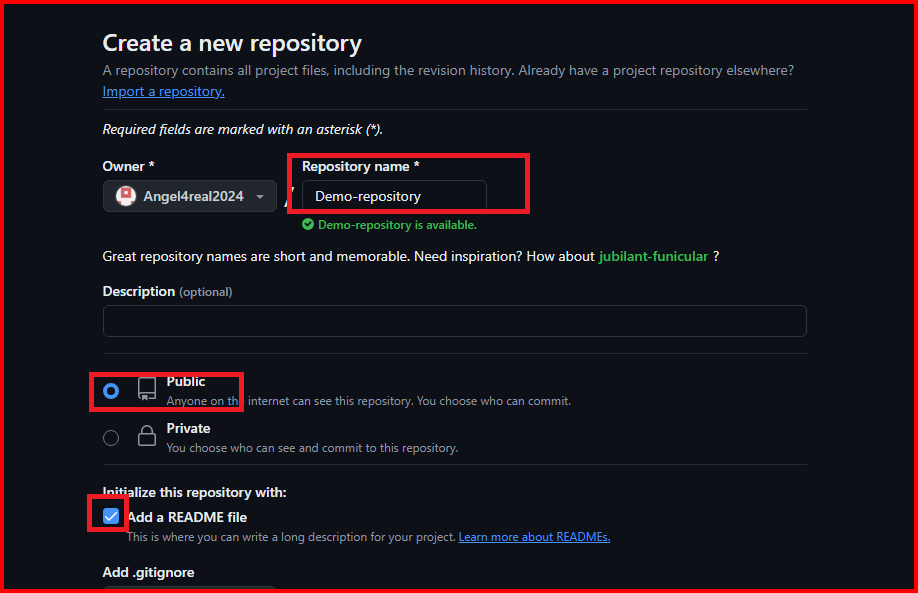The height and width of the screenshot is (593, 918).
Task: Click the Add .gitignore heading
Action: point(148,572)
